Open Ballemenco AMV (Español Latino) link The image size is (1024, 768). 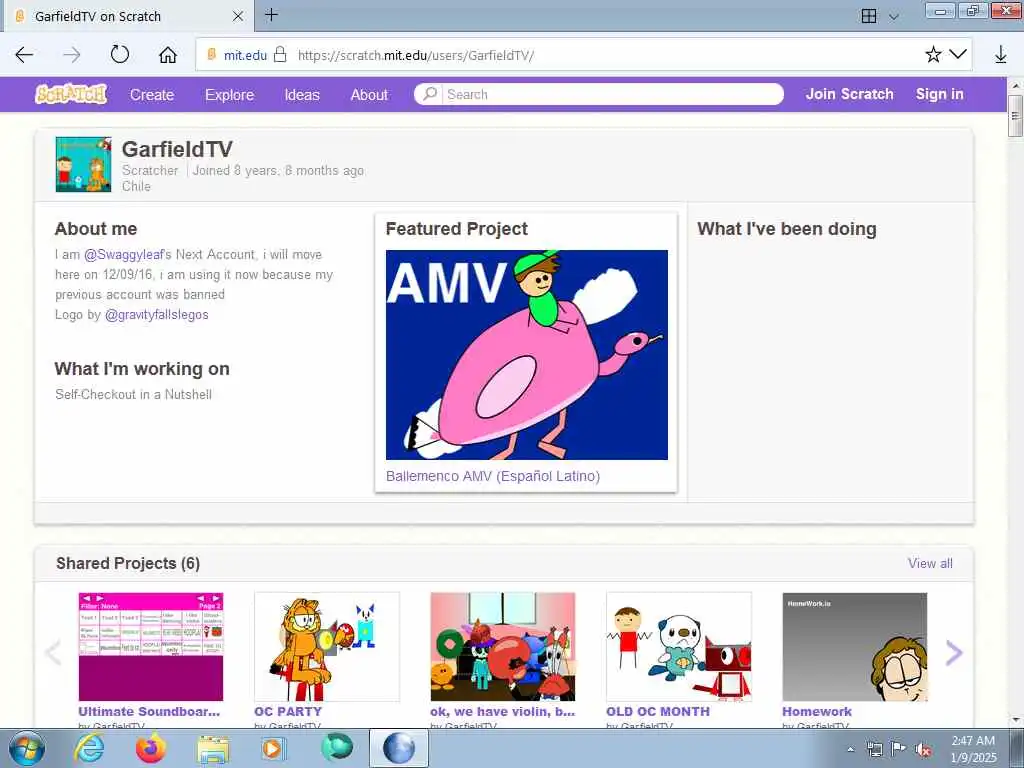pyautogui.click(x=492, y=476)
